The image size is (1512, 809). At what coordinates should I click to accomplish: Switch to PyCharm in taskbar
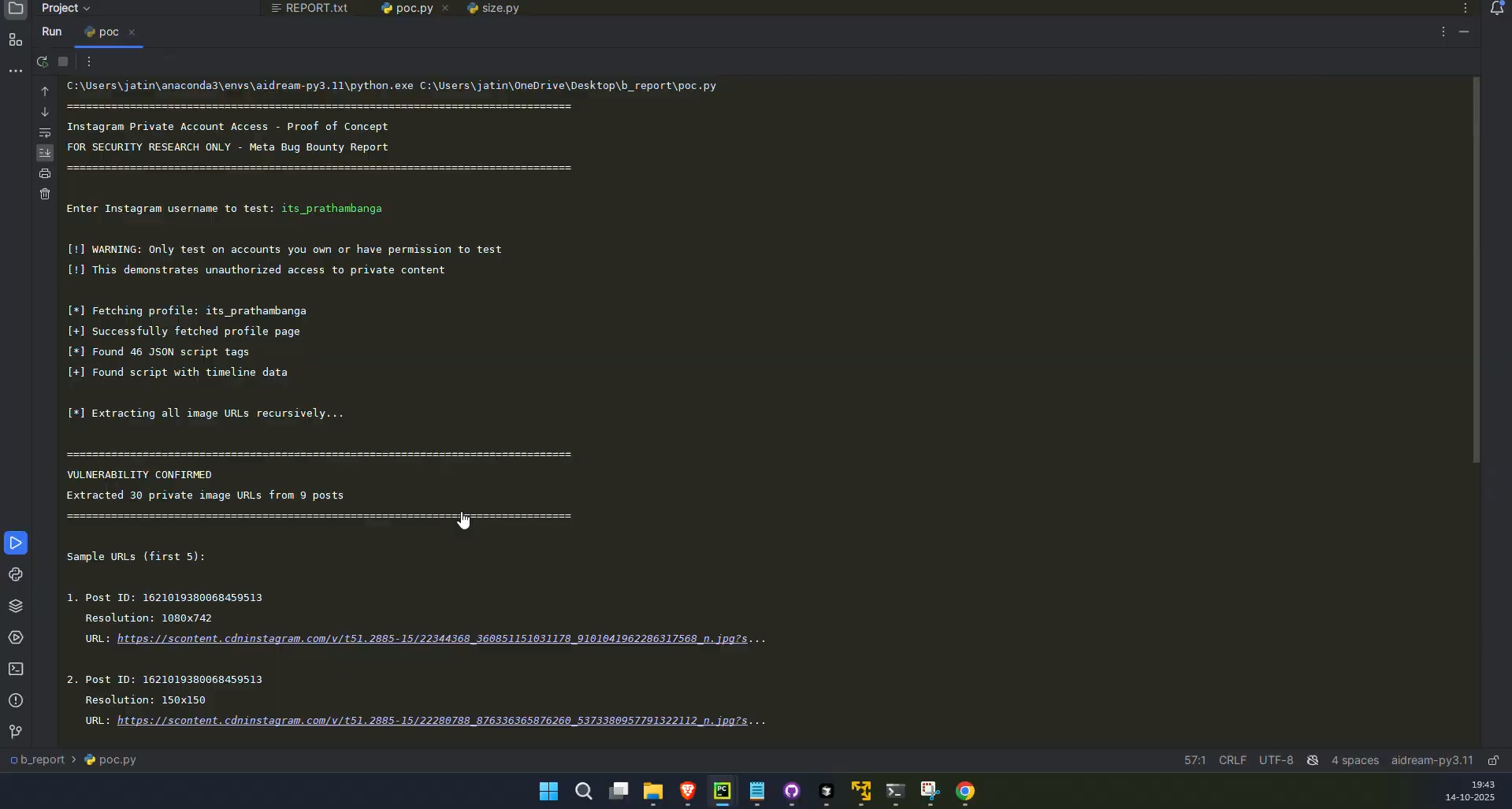[723, 792]
